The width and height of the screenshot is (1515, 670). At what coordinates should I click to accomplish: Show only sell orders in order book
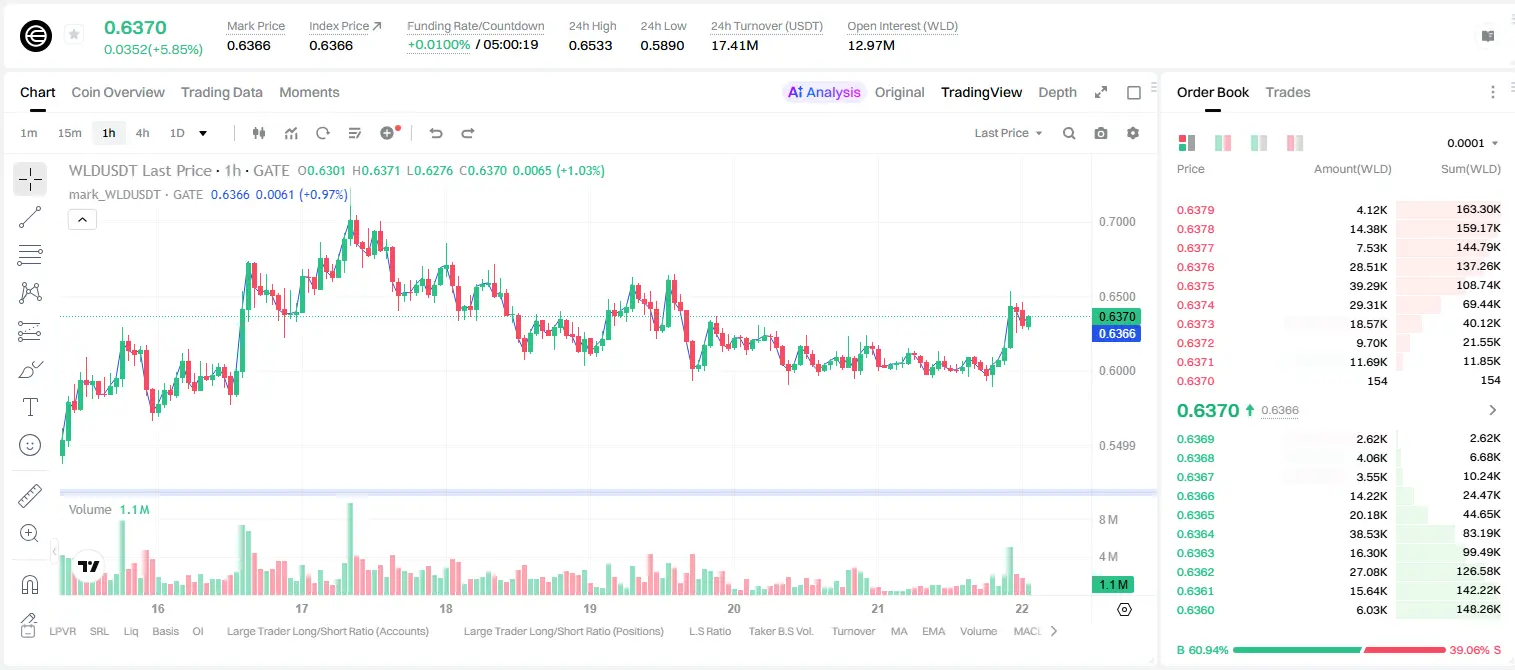tap(1295, 143)
